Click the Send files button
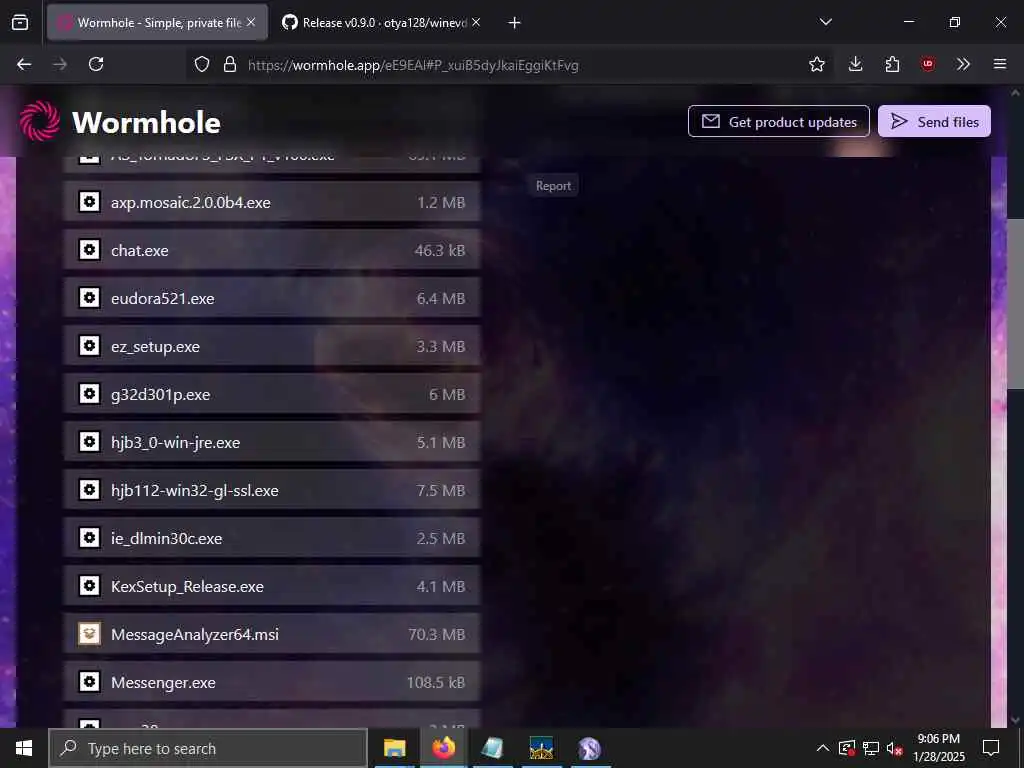This screenshot has width=1024, height=768. point(934,121)
